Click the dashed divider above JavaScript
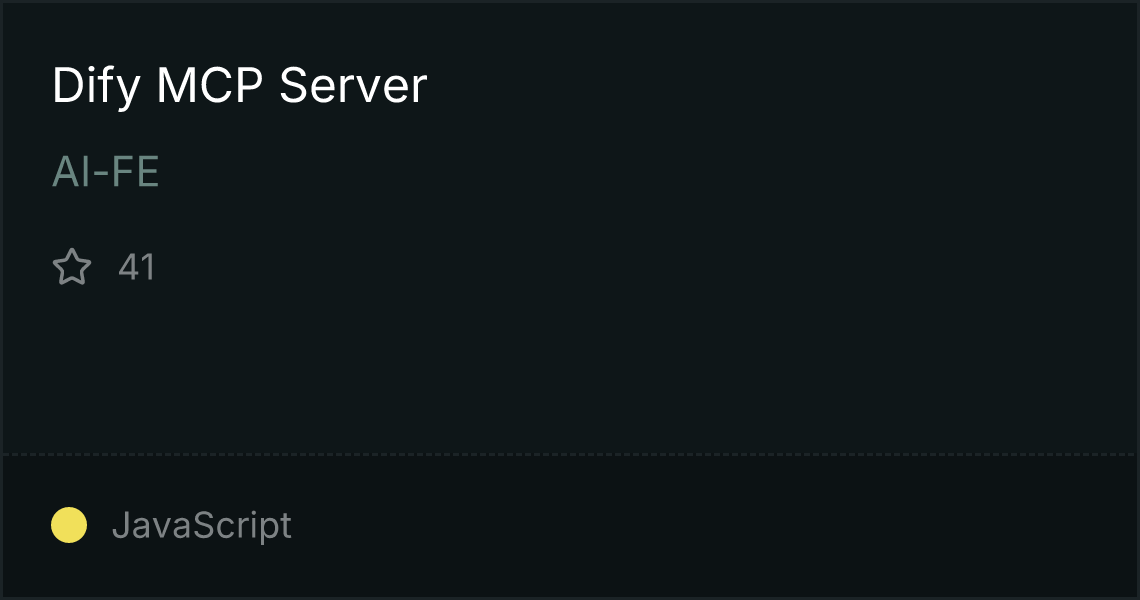Screen dimensions: 1140x600 [x=570, y=455]
